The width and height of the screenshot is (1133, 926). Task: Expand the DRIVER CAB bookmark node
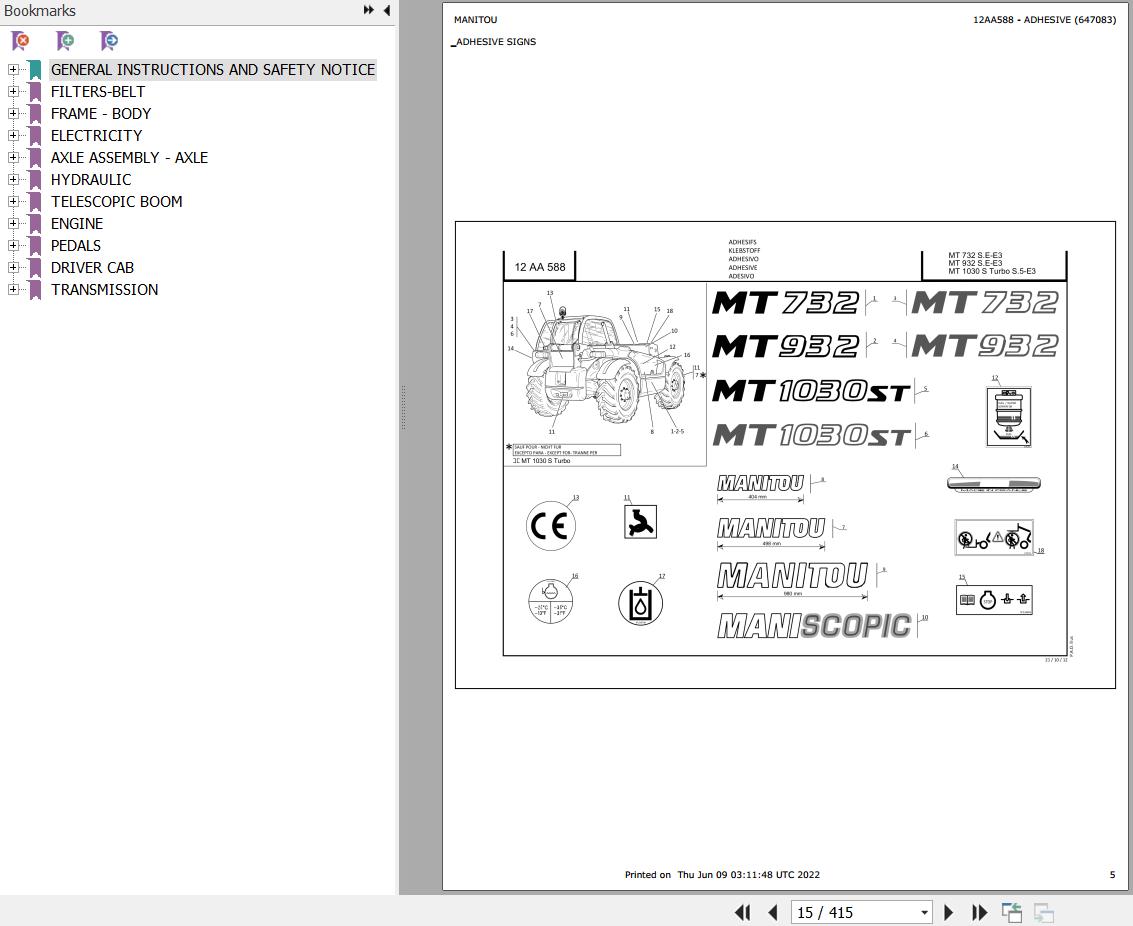click(13, 267)
